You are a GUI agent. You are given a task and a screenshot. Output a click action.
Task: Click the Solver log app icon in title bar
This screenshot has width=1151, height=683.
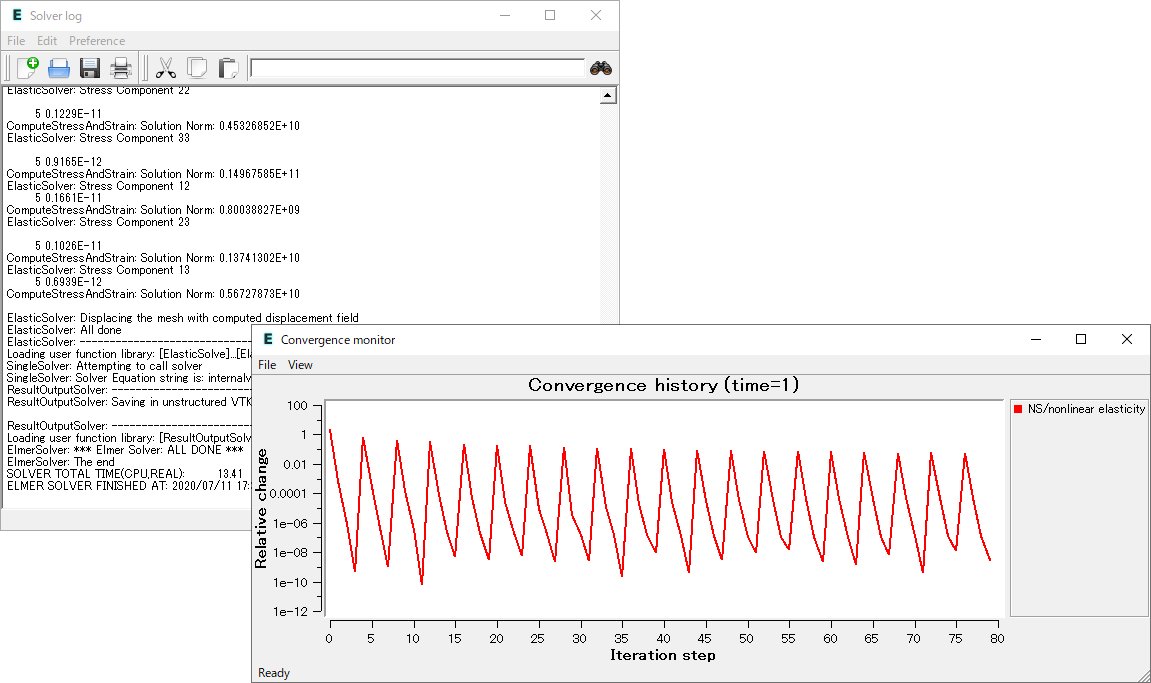click(x=17, y=15)
